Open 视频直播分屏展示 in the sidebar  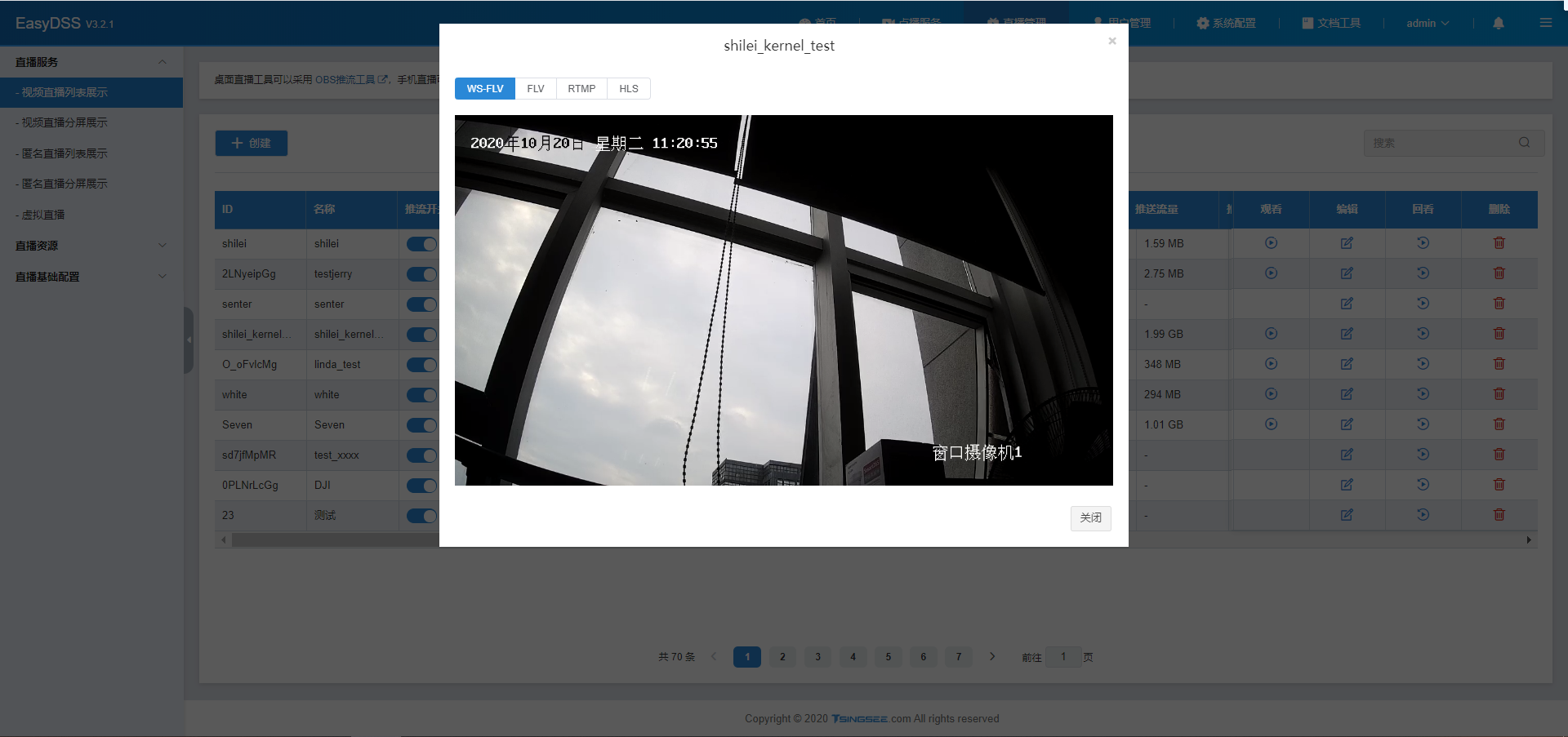click(91, 122)
